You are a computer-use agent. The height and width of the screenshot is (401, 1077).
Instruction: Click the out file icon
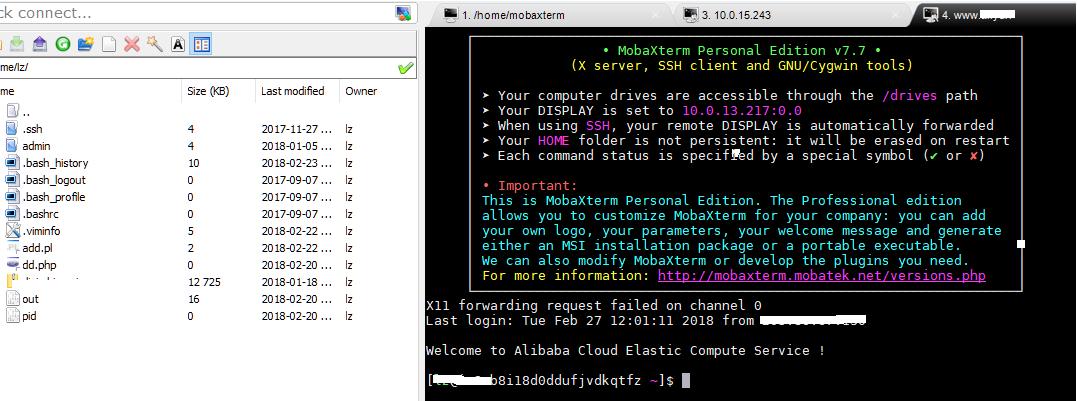click(12, 299)
